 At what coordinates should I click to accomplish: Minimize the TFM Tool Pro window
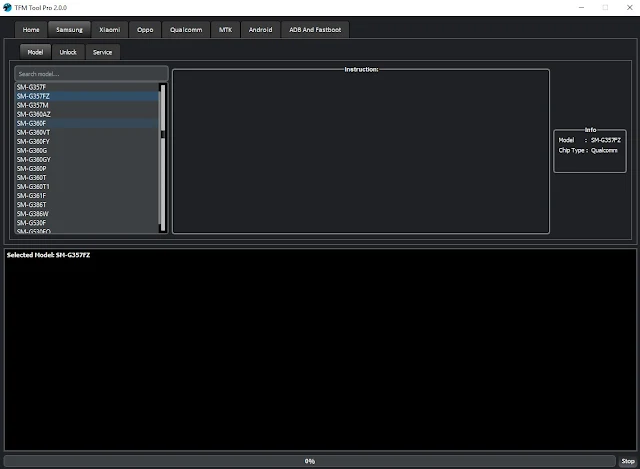(x=581, y=7)
